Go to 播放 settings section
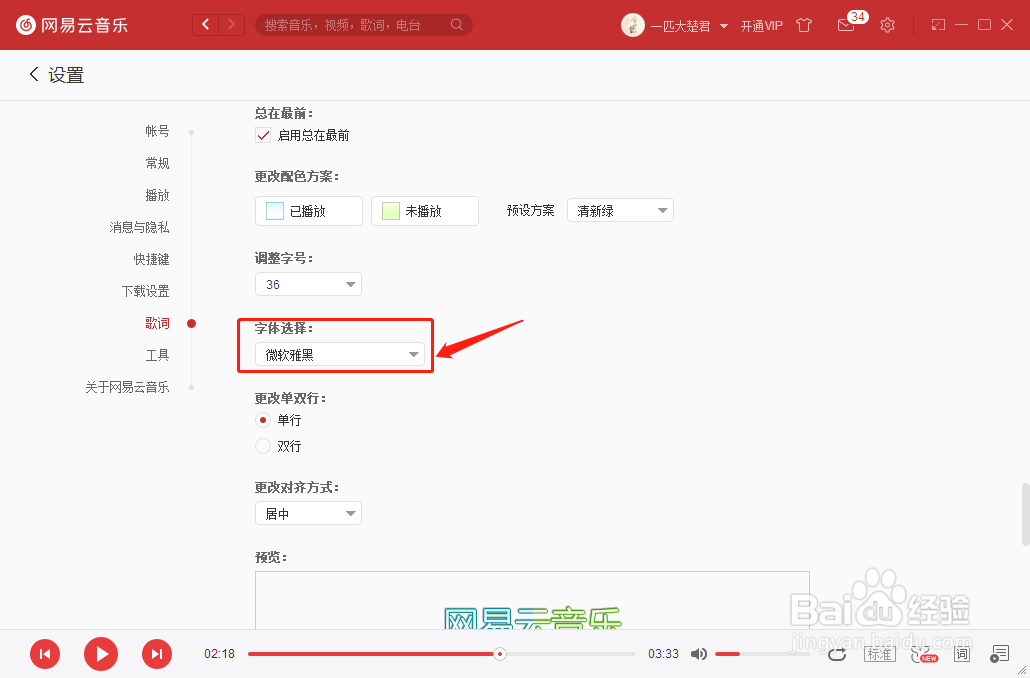 158,195
